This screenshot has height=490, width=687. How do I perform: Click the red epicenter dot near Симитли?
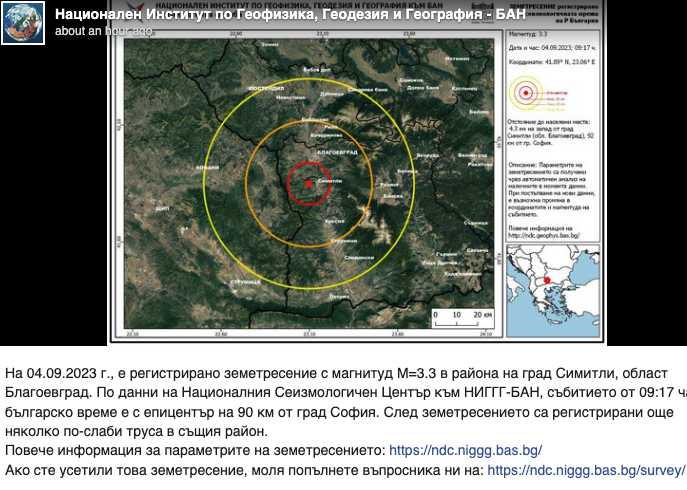pos(309,184)
